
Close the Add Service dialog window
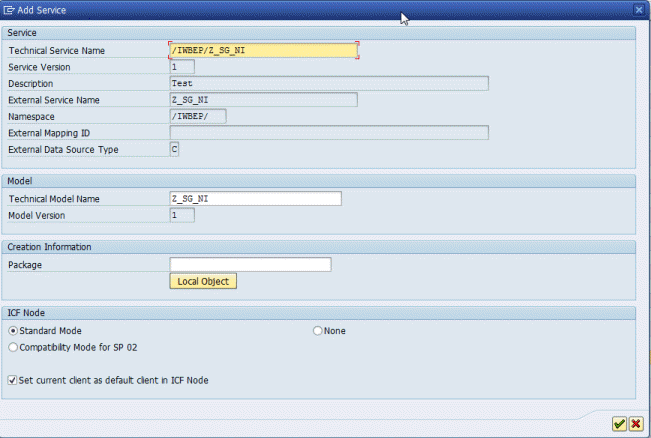639,10
